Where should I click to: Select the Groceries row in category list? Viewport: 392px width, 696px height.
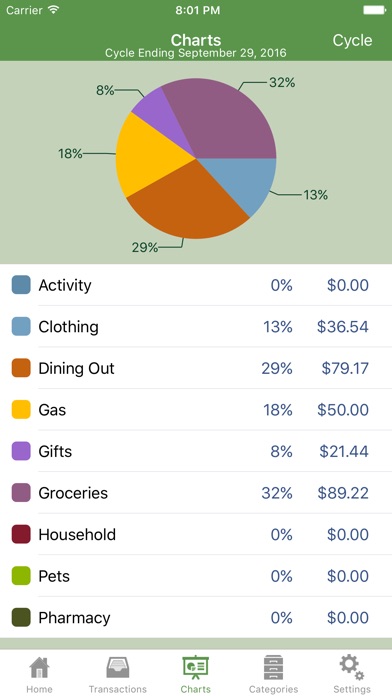point(196,493)
